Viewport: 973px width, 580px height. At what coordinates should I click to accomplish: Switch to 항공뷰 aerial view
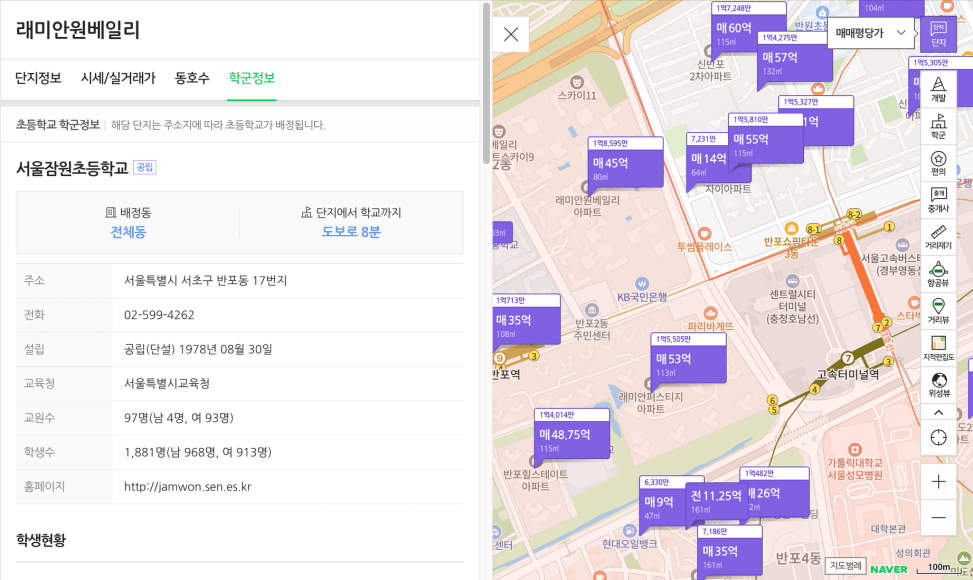tap(938, 274)
